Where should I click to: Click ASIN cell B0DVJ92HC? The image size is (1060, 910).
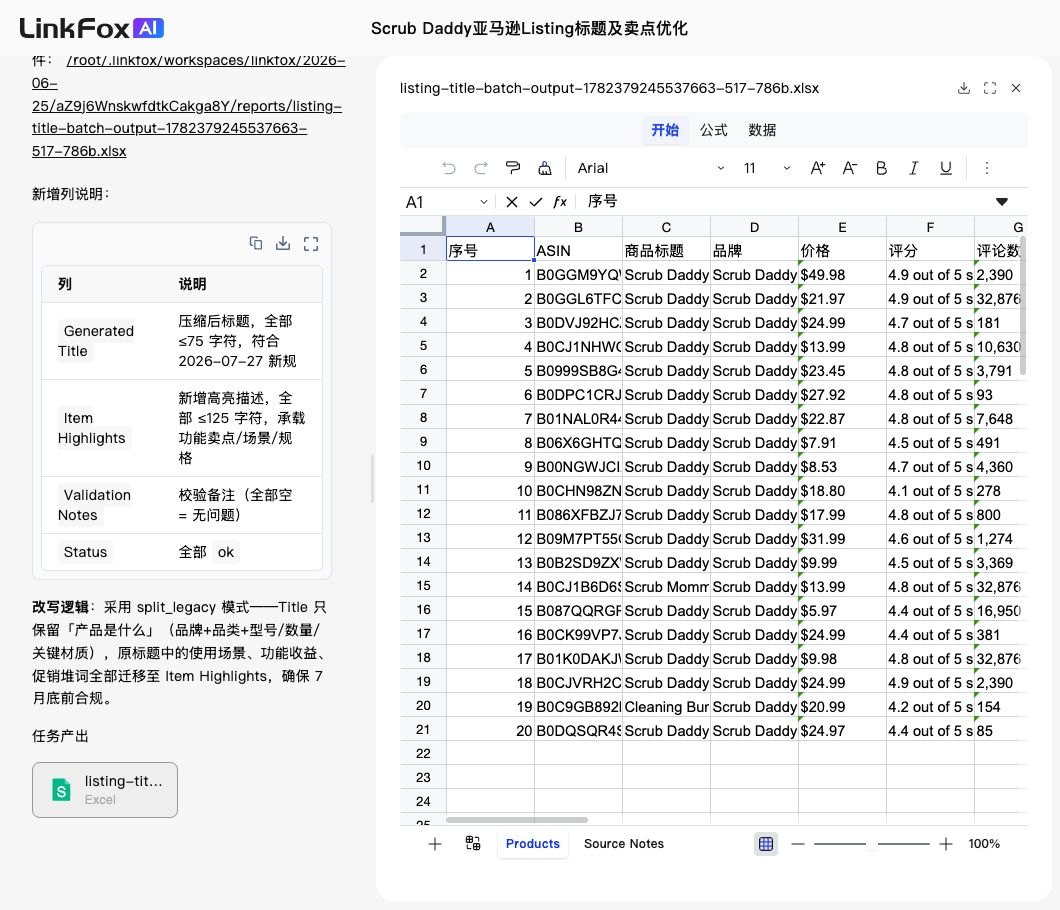[x=578, y=322]
